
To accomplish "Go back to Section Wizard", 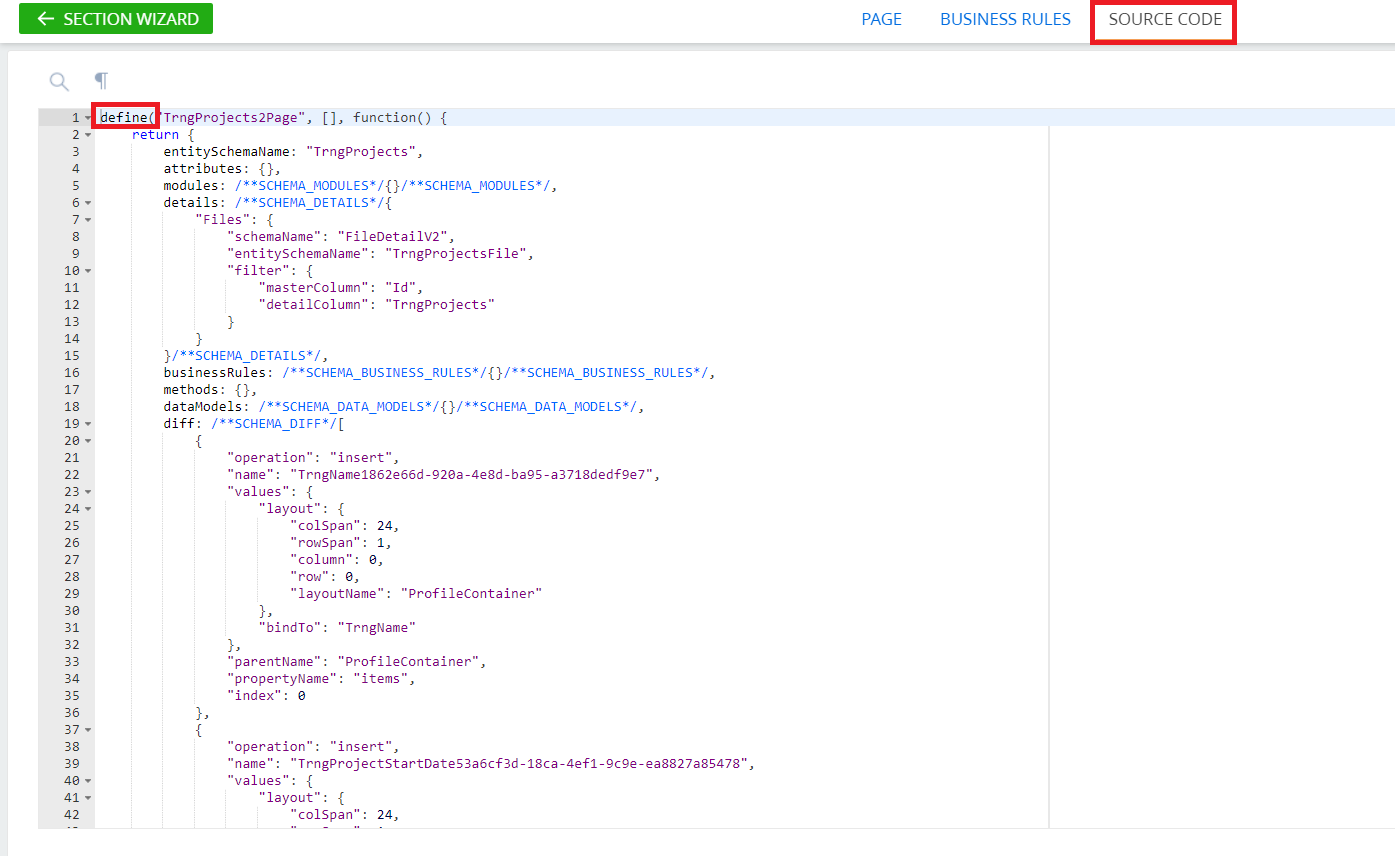I will coord(116,19).
